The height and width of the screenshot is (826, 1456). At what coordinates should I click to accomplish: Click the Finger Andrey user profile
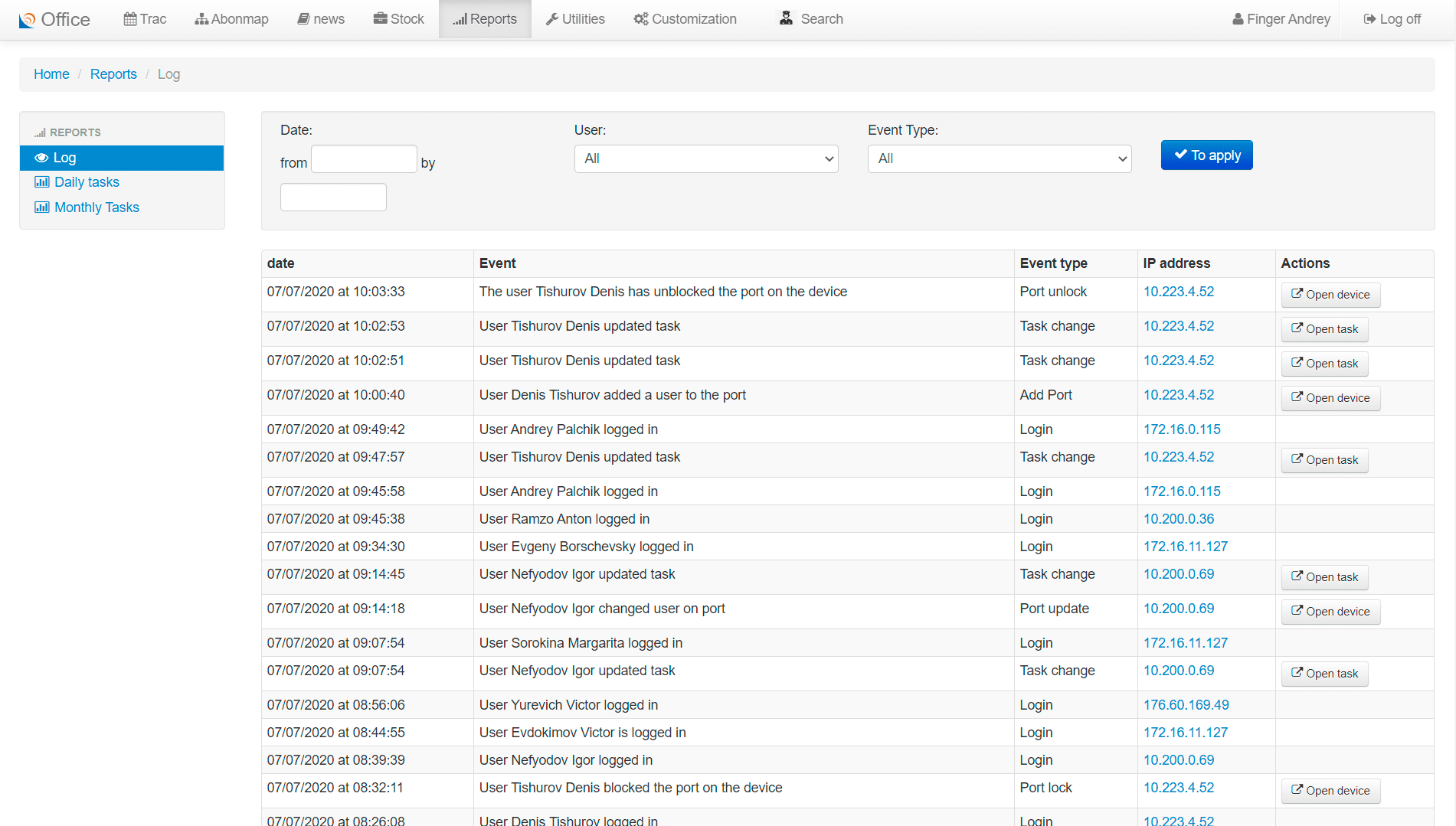click(1281, 19)
